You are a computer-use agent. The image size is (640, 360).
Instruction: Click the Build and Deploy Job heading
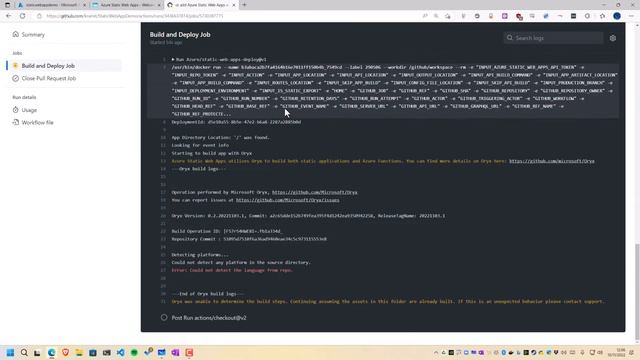(180, 35)
